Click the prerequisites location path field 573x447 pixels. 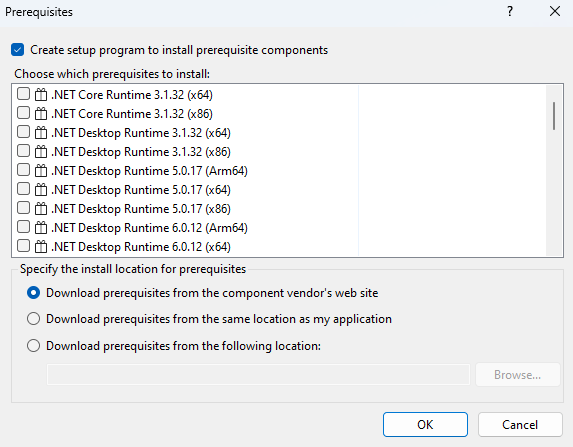point(258,375)
